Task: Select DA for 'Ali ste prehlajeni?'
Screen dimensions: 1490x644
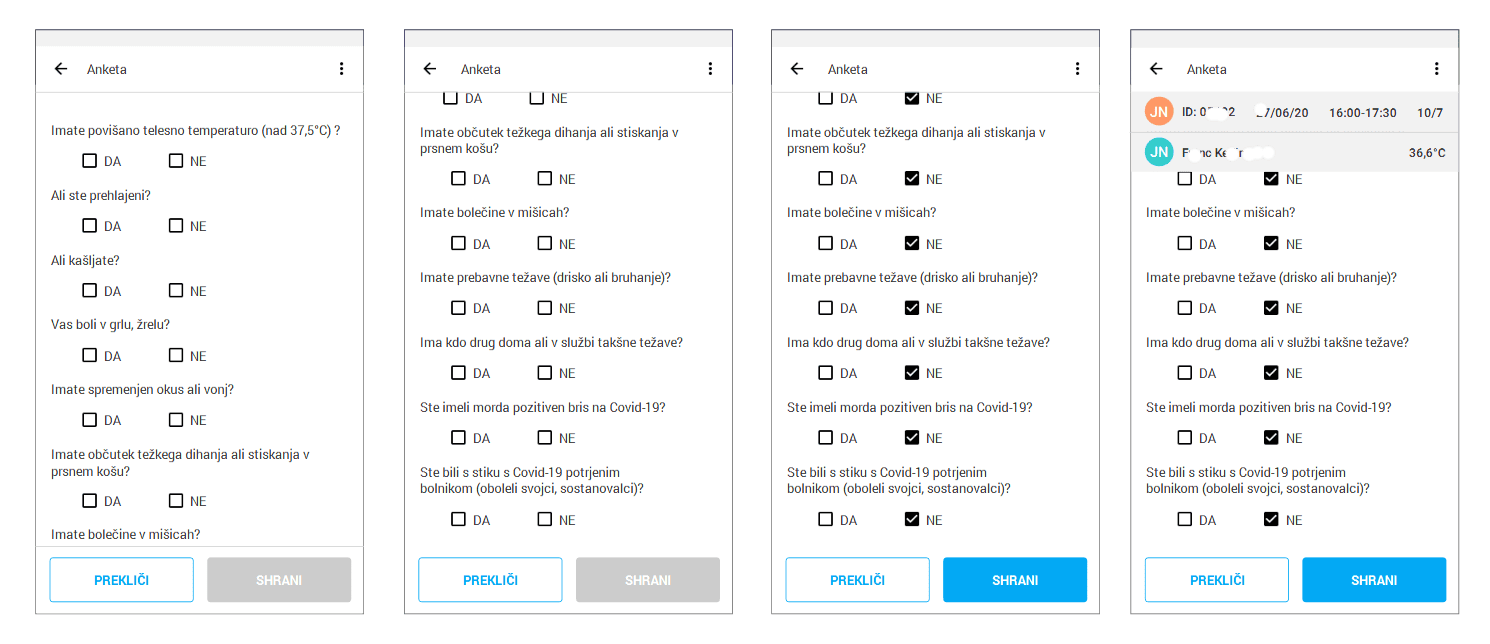Action: coord(90,225)
